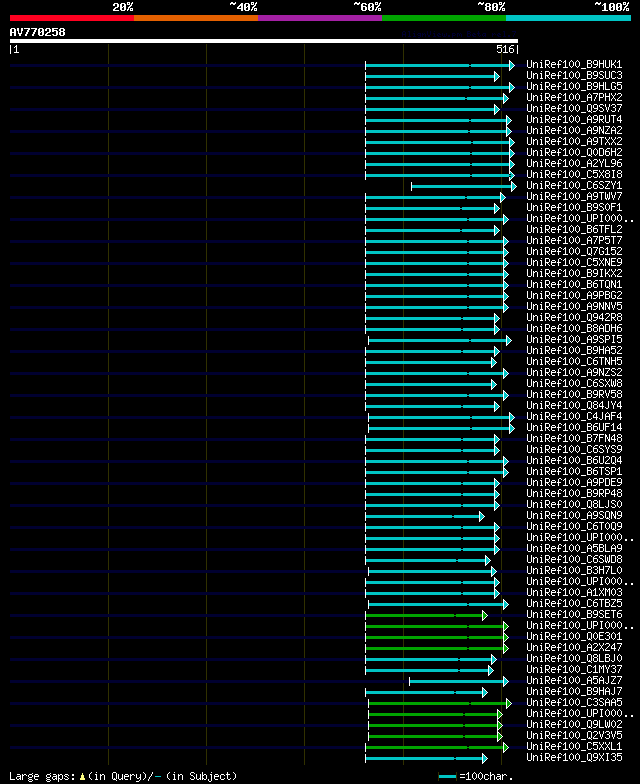Viewport: 640px width, 784px height.
Task: Open hit UniRef100_B9HLG5
Action: tap(574, 86)
